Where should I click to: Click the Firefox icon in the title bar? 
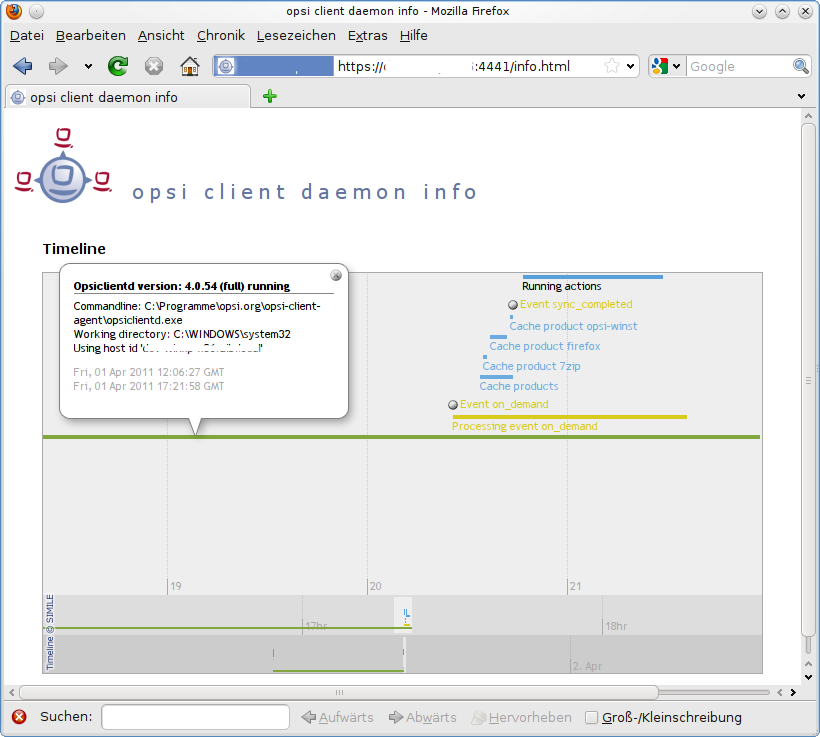(14, 11)
